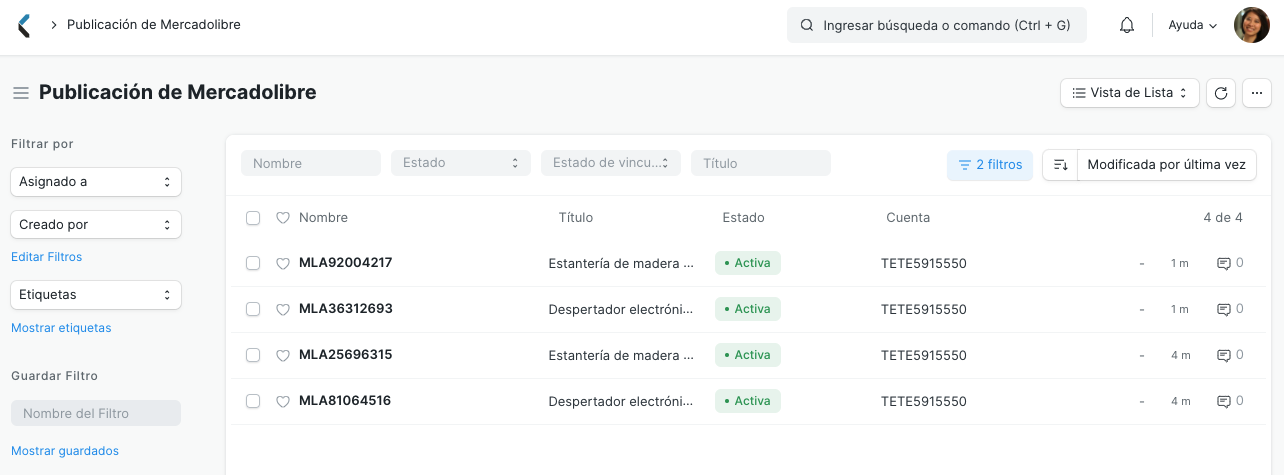This screenshot has height=475, width=1284.
Task: Click Activa status of MLA25696315
Action: (x=748, y=355)
